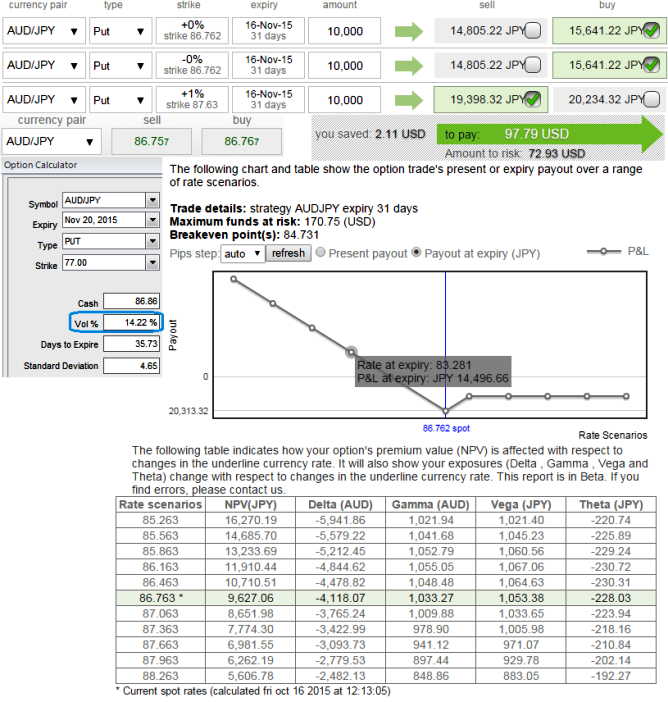Viewport: 668px width, 702px height.
Task: Click expiry 16-Nov-15 in the +1% row
Action: click(x=268, y=99)
